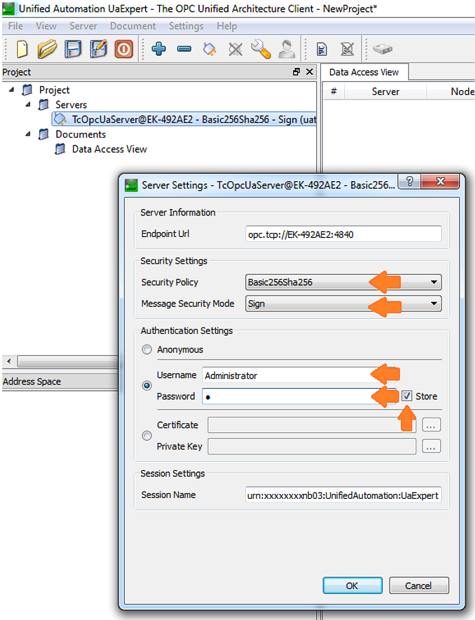Open the File menu

click(15, 26)
